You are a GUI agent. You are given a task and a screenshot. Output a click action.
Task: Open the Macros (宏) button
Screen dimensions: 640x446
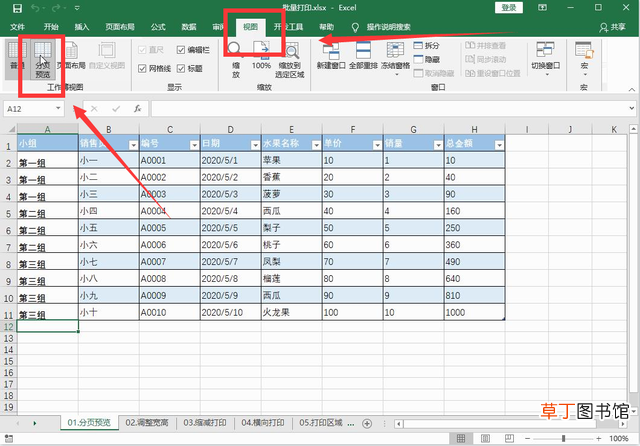tap(584, 60)
